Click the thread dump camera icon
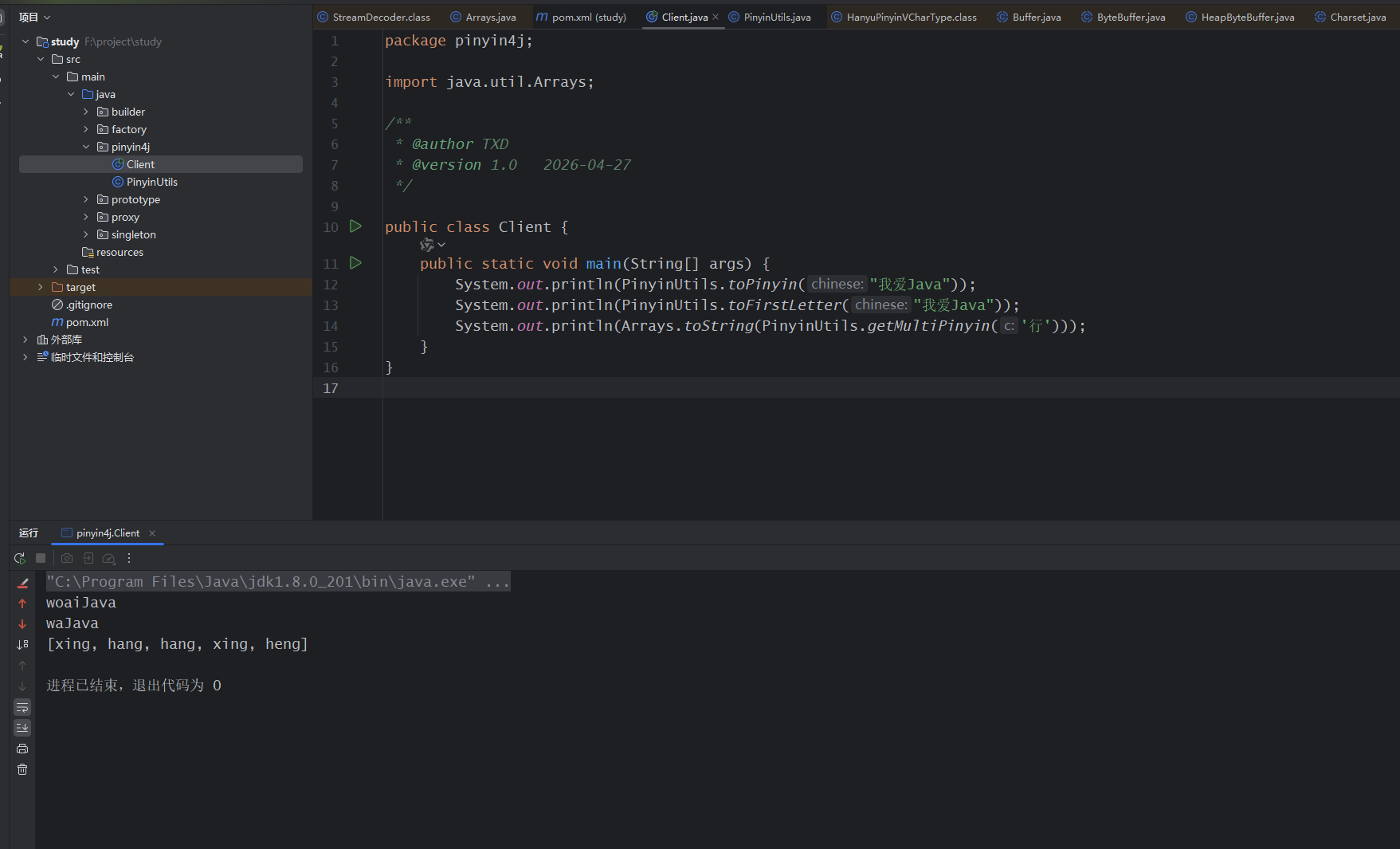 [x=67, y=559]
